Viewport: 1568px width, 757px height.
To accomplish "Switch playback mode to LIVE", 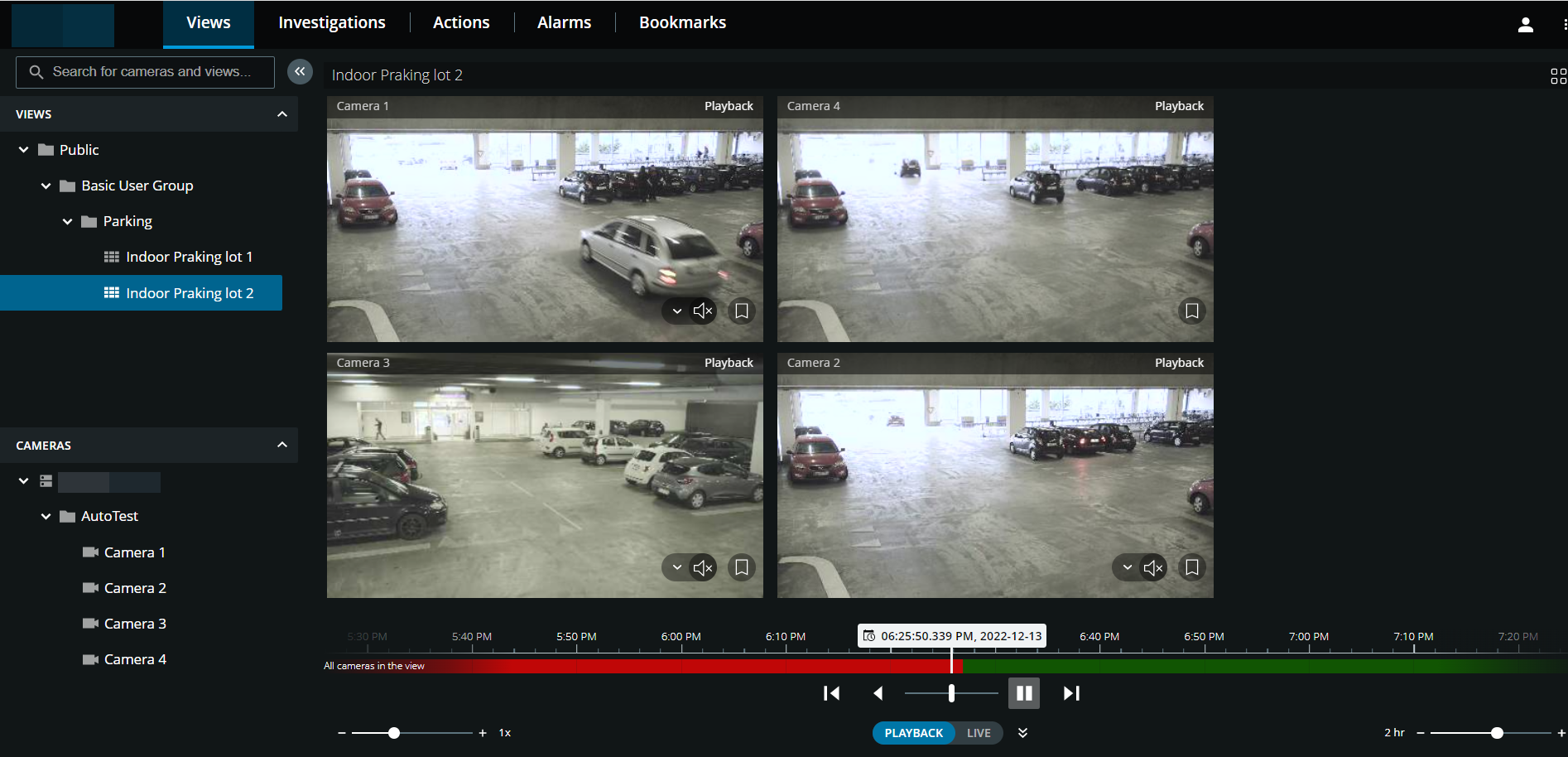I will 978,732.
